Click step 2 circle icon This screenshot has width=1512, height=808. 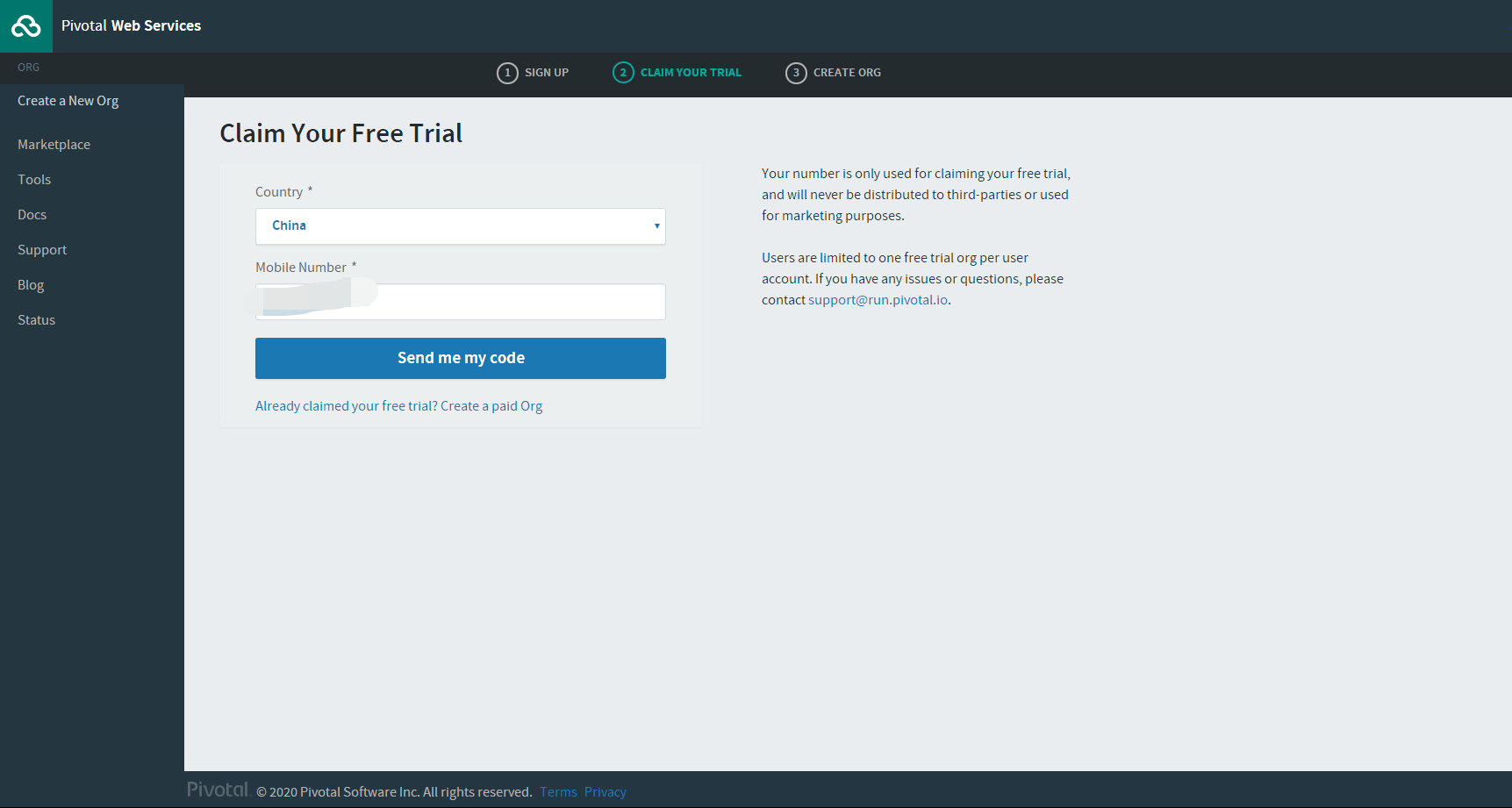coord(623,73)
